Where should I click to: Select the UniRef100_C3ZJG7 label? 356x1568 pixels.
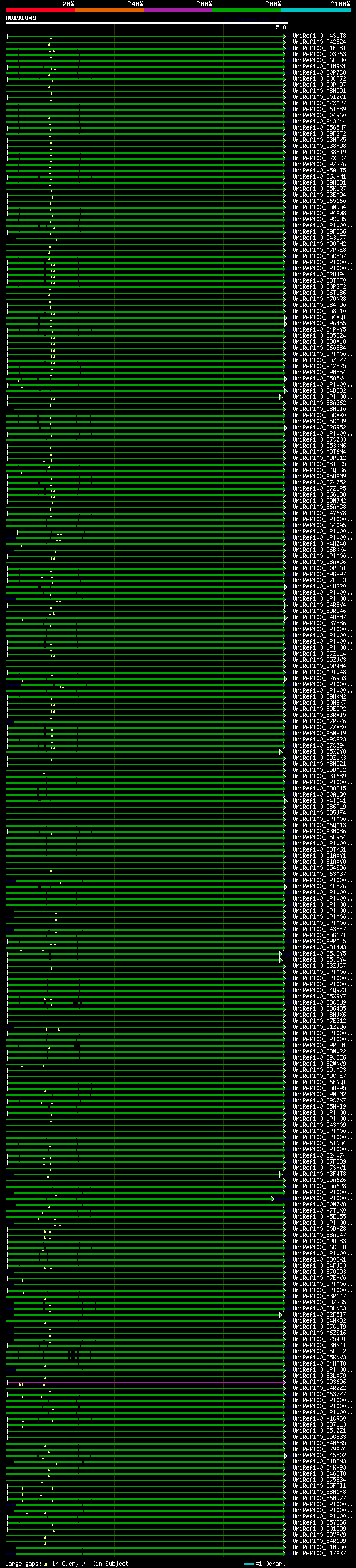pyautogui.click(x=319, y=966)
